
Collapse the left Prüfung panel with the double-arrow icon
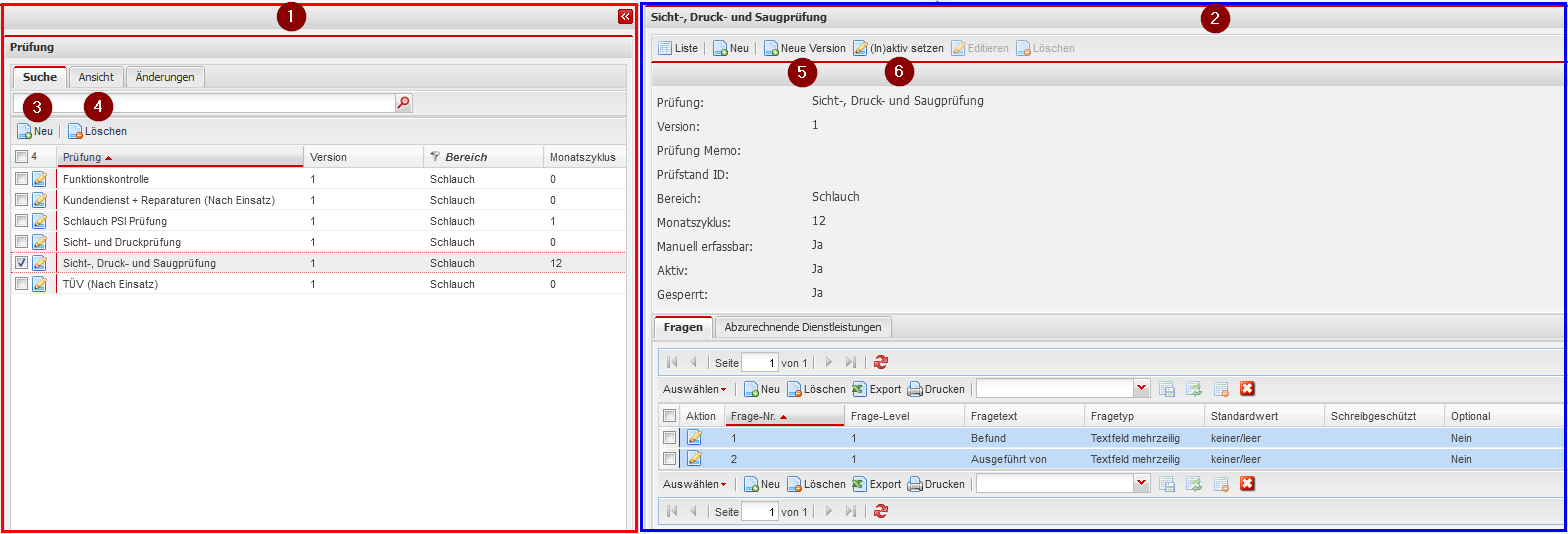point(625,16)
